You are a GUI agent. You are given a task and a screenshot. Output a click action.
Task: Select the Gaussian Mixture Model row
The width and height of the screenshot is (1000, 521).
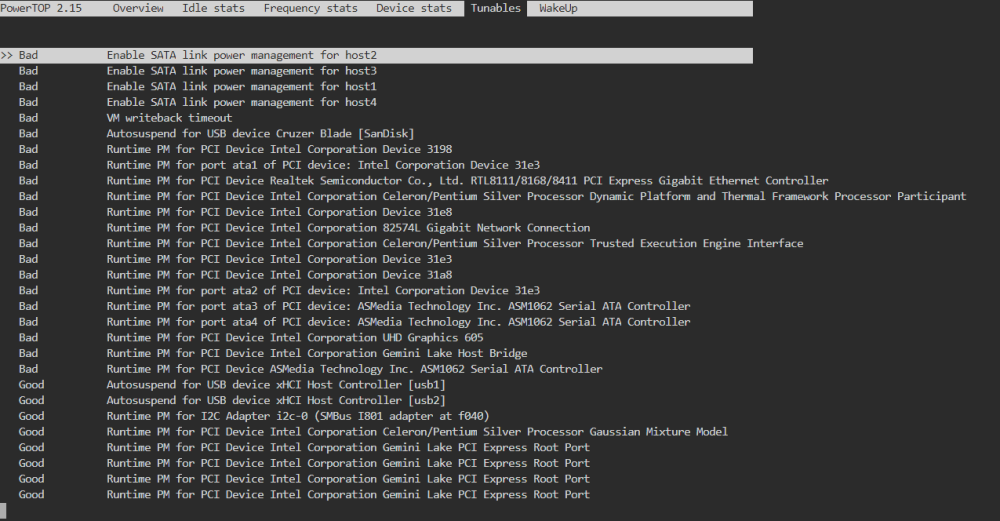tap(373, 432)
